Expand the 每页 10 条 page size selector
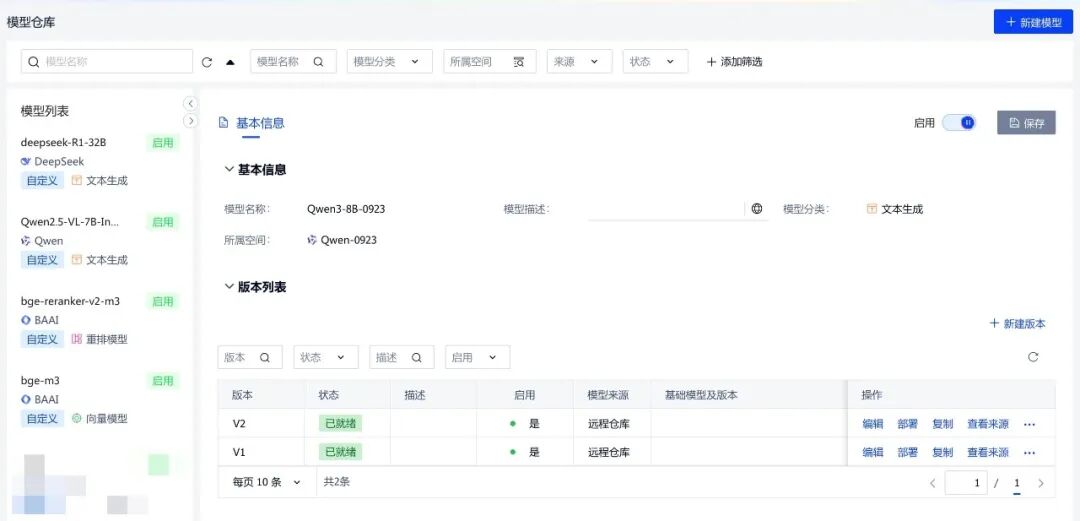This screenshot has height=521, width=1080. [x=266, y=482]
